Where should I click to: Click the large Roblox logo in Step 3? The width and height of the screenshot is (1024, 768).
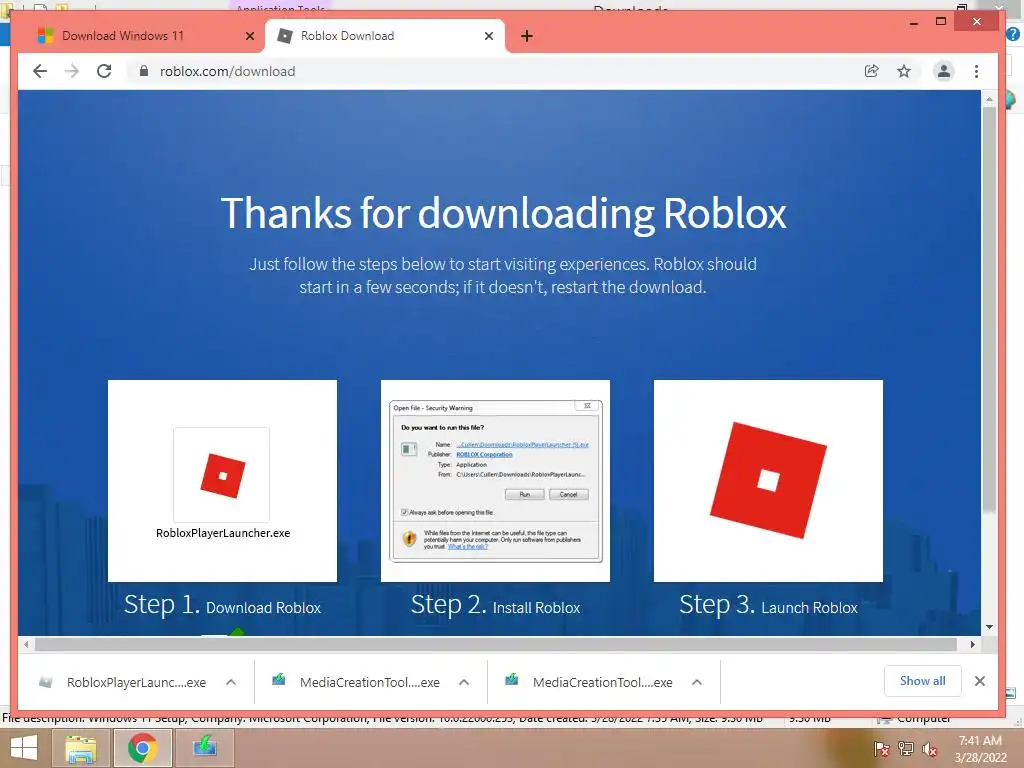click(768, 480)
